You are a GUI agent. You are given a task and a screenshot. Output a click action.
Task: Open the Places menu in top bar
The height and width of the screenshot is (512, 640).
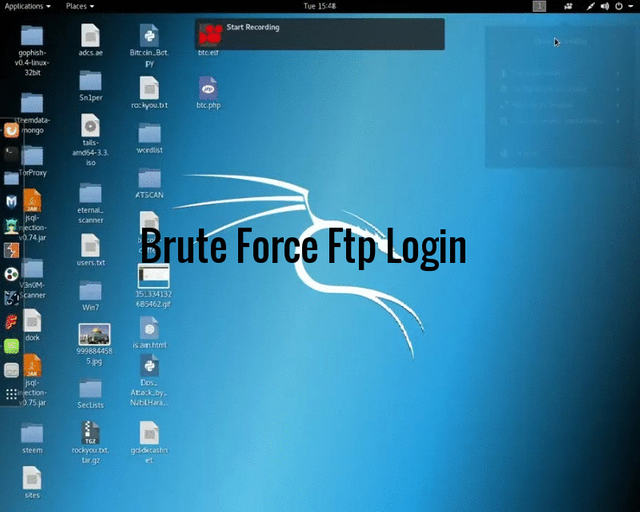[x=80, y=6]
